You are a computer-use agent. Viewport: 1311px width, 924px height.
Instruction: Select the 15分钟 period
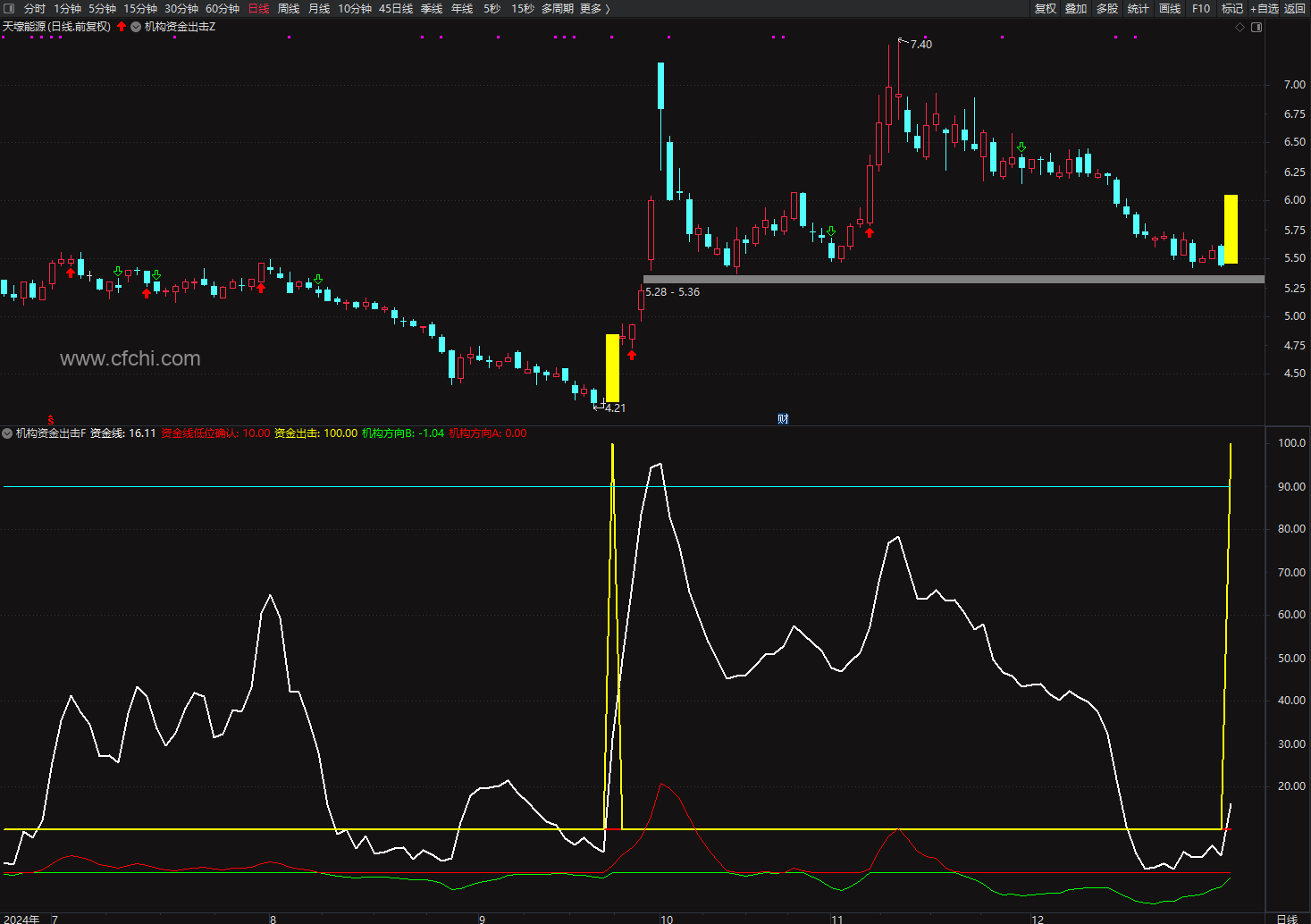pos(140,8)
